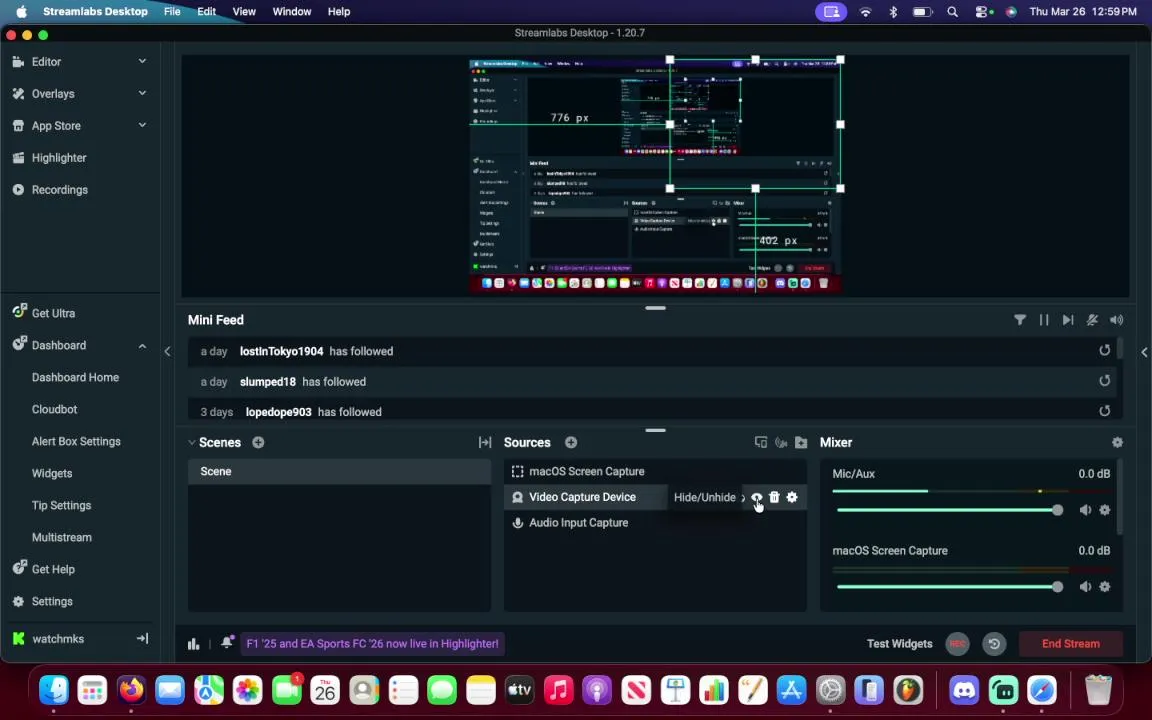
Task: Delete the Video Capture Device source
Action: coord(774,497)
